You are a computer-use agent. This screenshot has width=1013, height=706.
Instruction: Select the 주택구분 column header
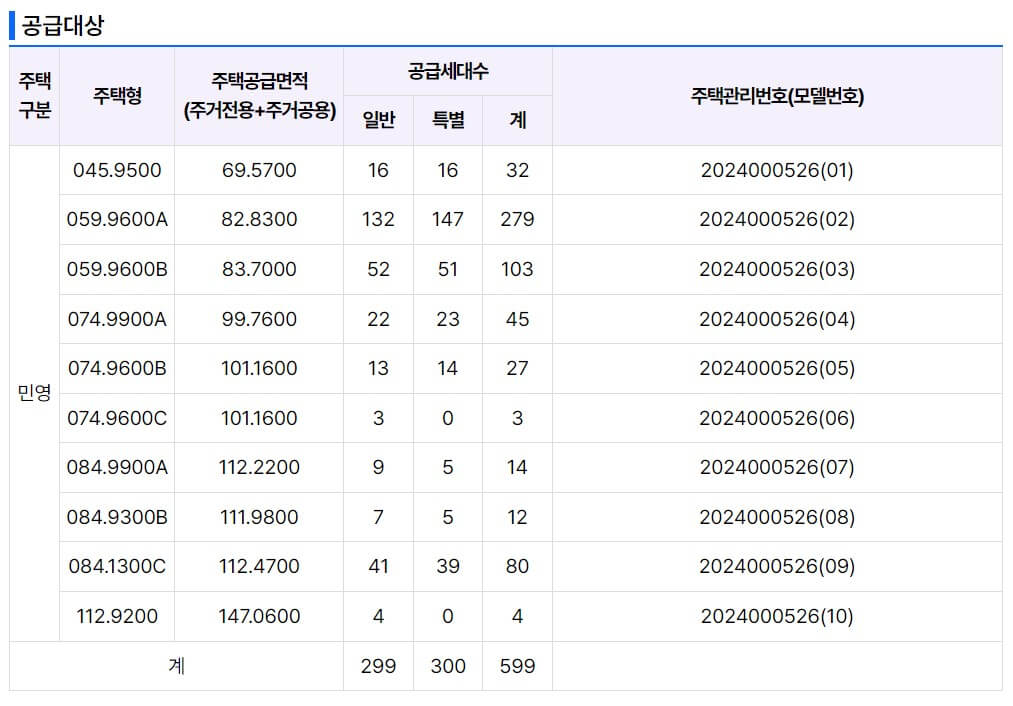[34, 95]
